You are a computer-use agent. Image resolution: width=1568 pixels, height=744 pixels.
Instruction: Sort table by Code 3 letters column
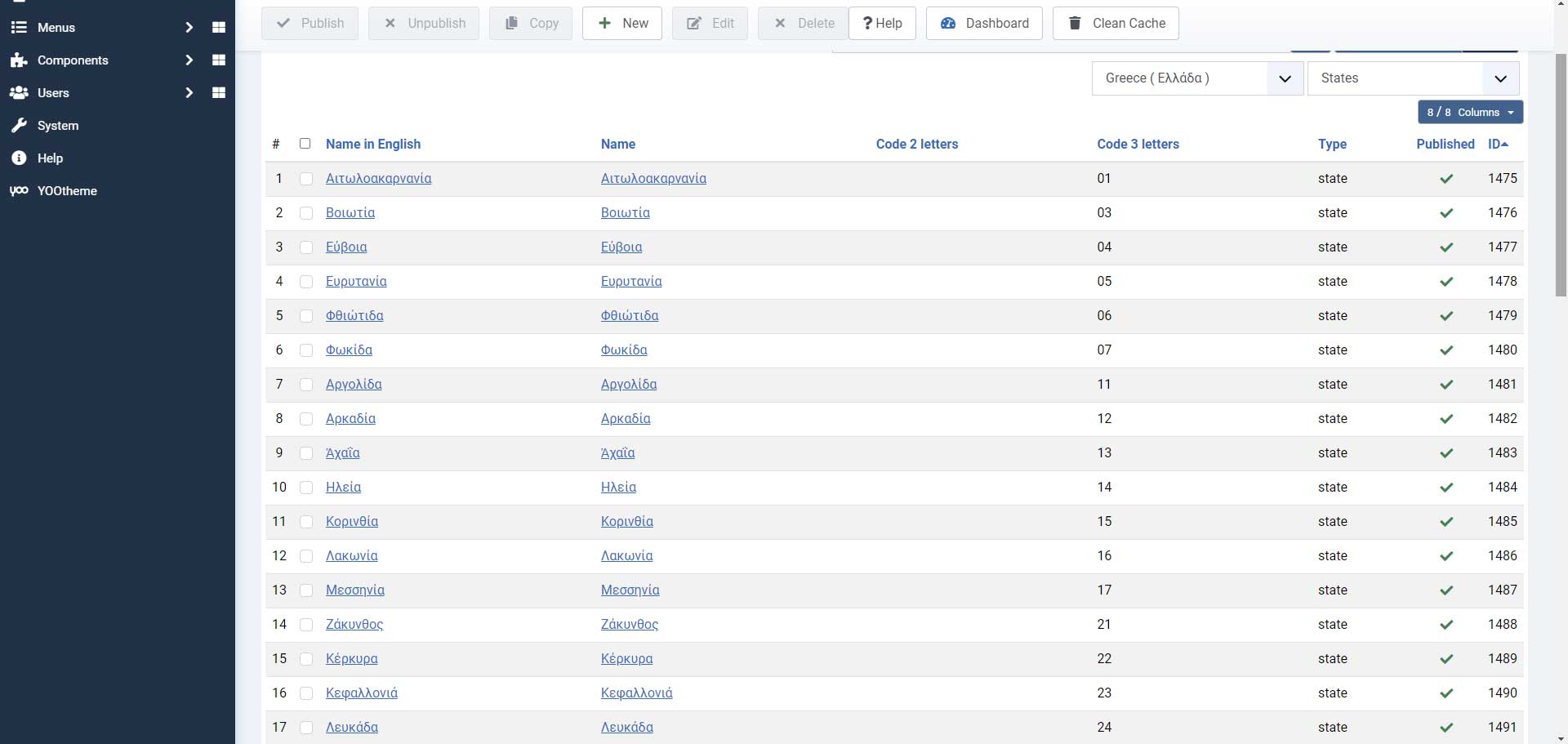pos(1138,145)
